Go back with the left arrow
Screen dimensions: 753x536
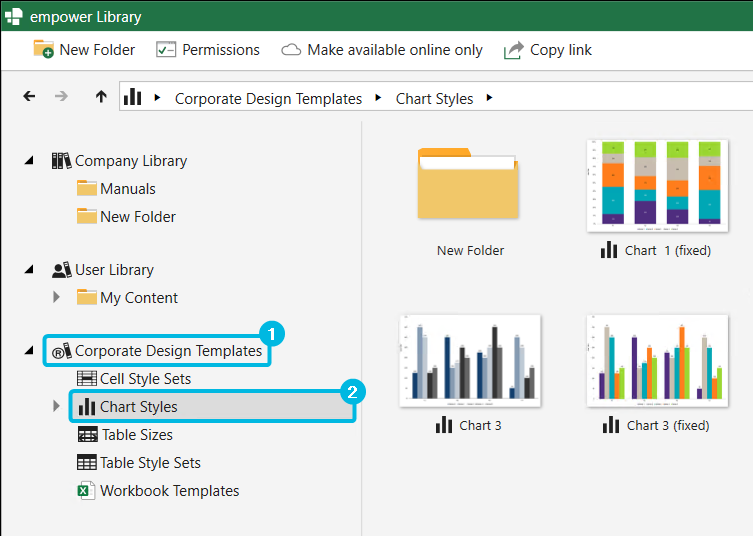(29, 96)
